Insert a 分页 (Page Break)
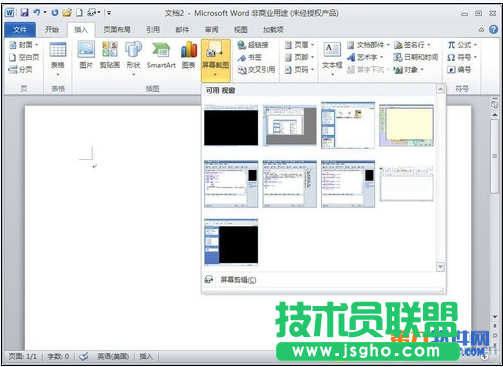Screen dimensions: 503x367 coord(21,69)
